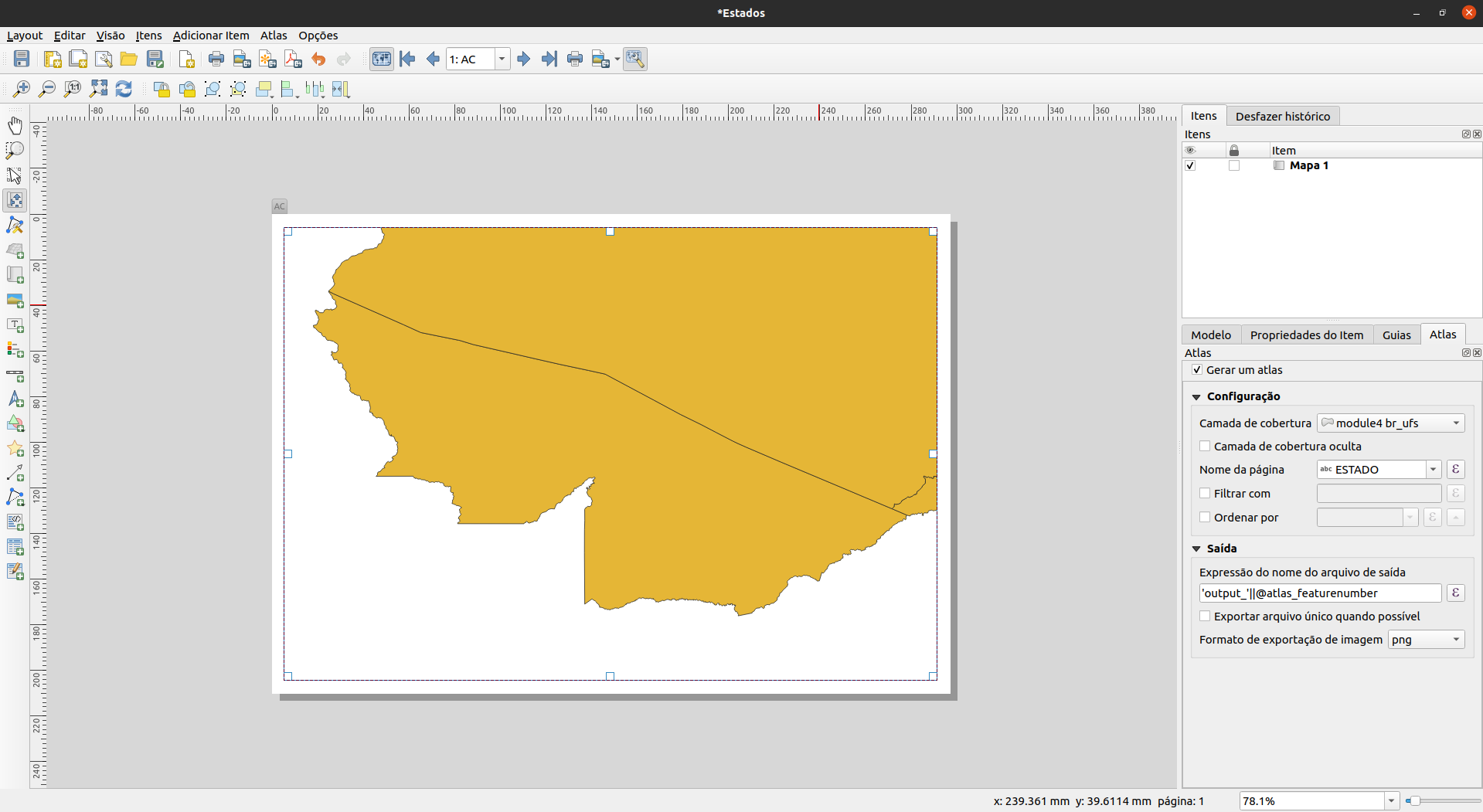Check Exportar arquivo único quando possível
Screen dimensions: 1483x812
[1205, 616]
